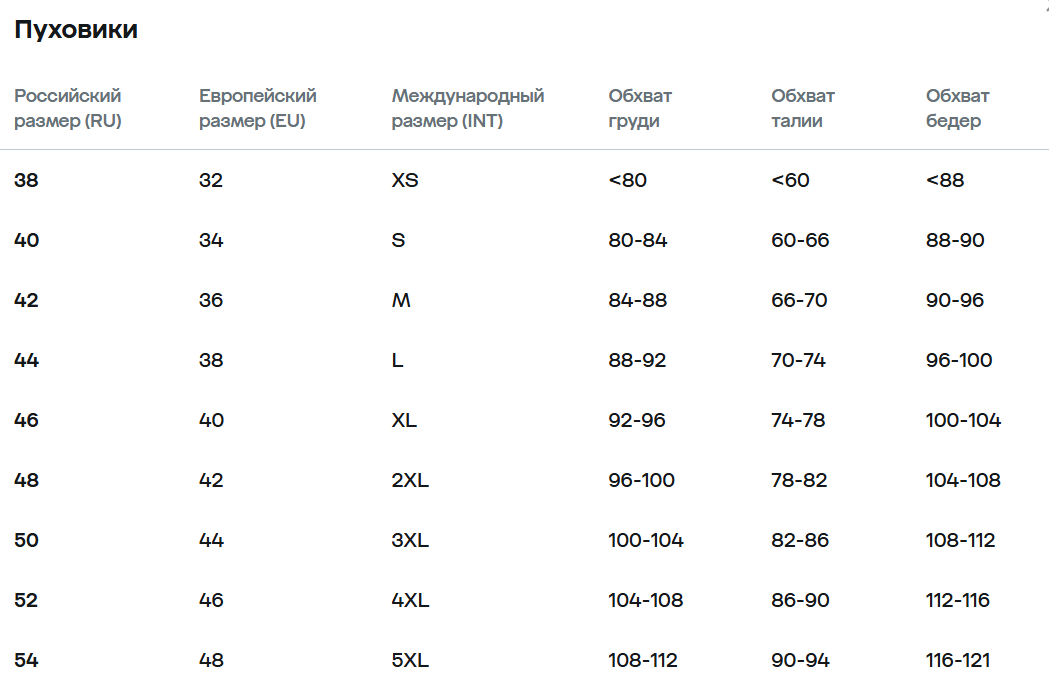Click the "Обхват талии" column header
1049x699 pixels.
pyautogui.click(x=802, y=109)
